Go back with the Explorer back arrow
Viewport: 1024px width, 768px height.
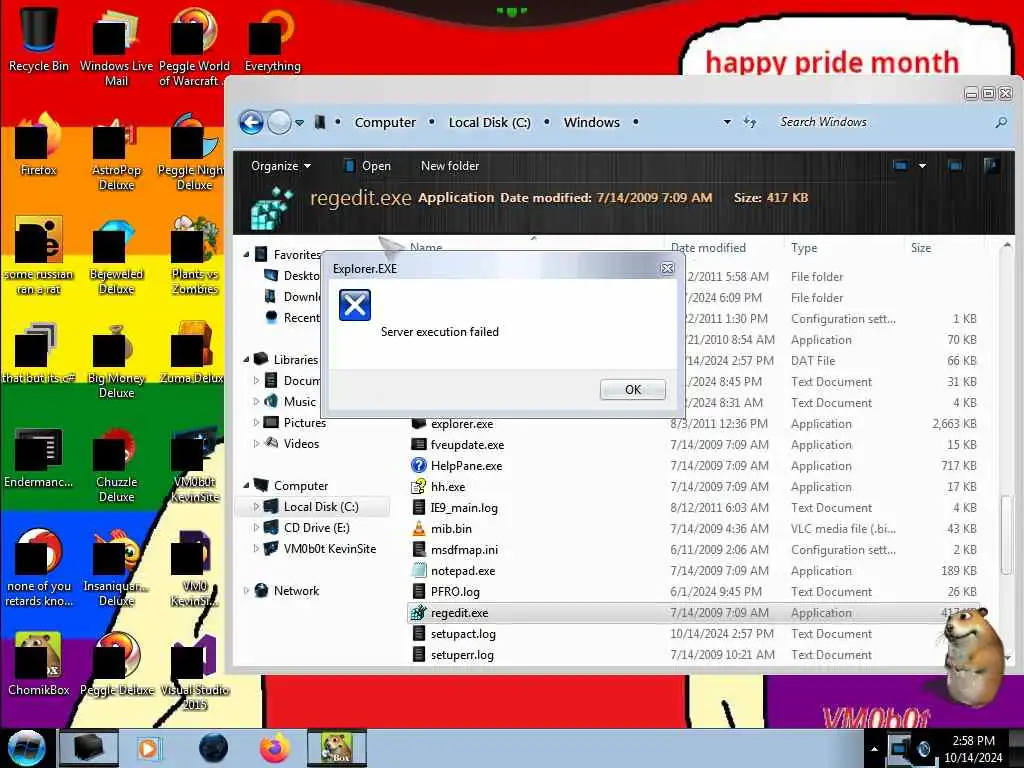(x=251, y=122)
